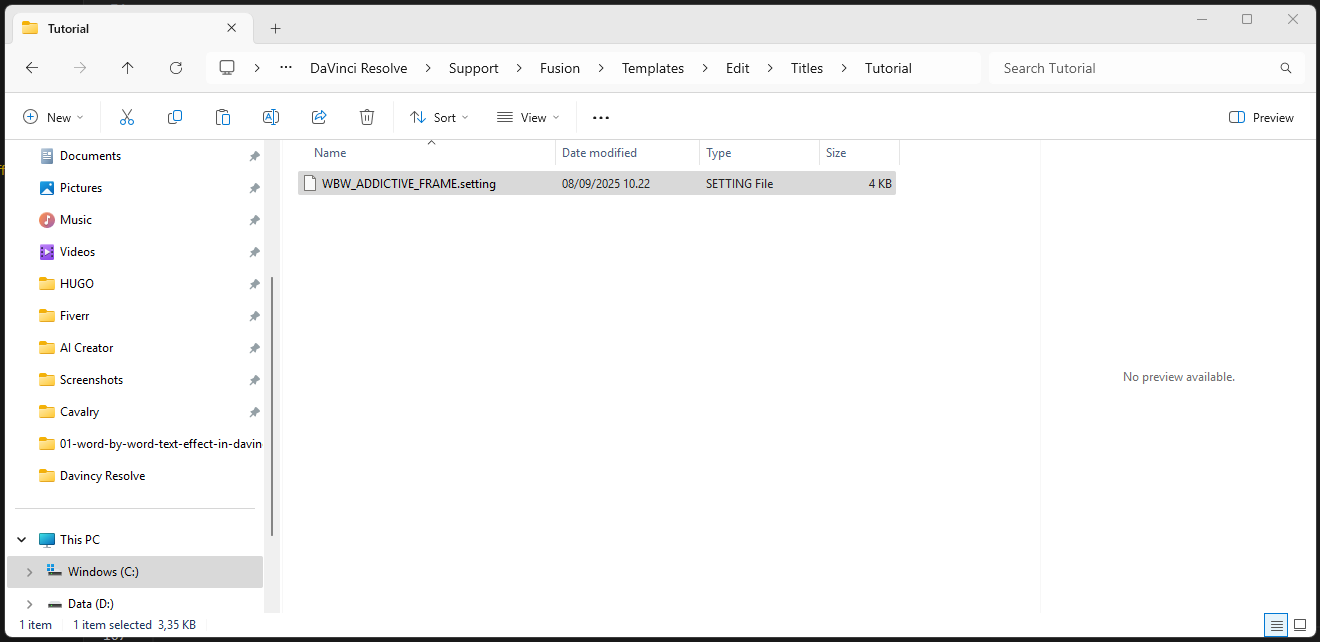Go up one folder level
The height and width of the screenshot is (642, 1320).
(x=127, y=68)
